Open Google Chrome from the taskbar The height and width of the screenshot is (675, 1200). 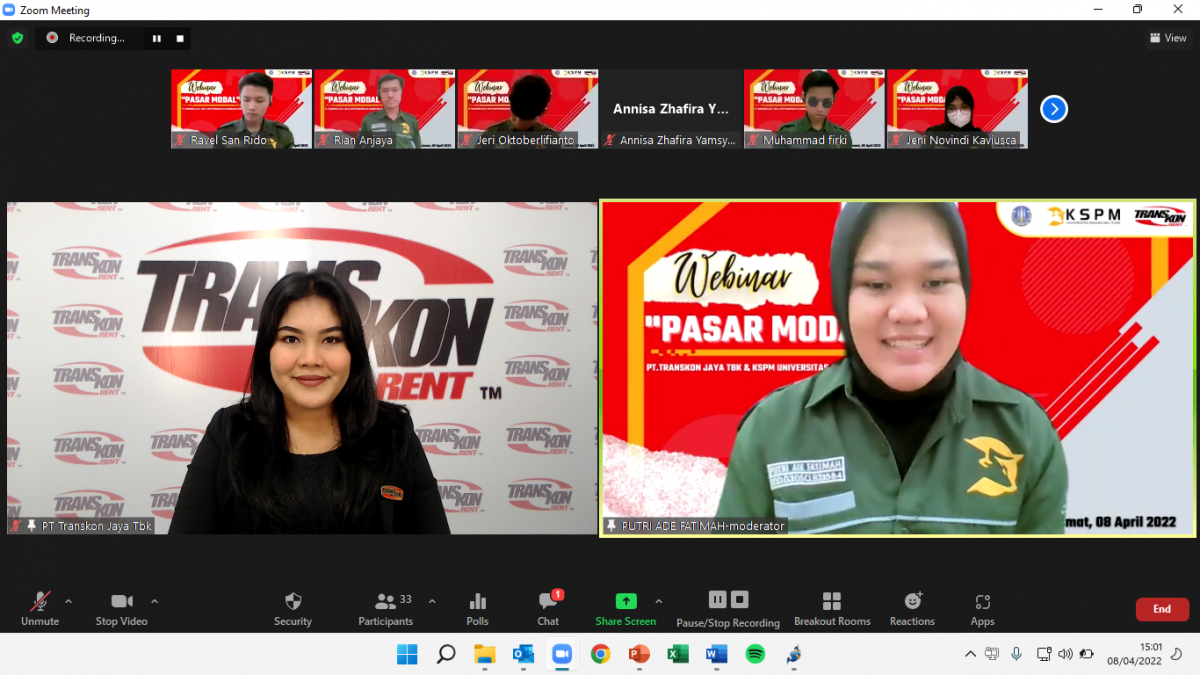[600, 654]
